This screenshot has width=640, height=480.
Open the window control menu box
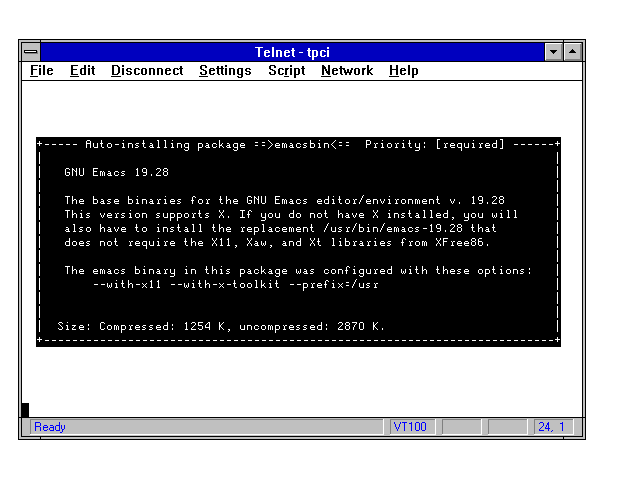pos(31,51)
